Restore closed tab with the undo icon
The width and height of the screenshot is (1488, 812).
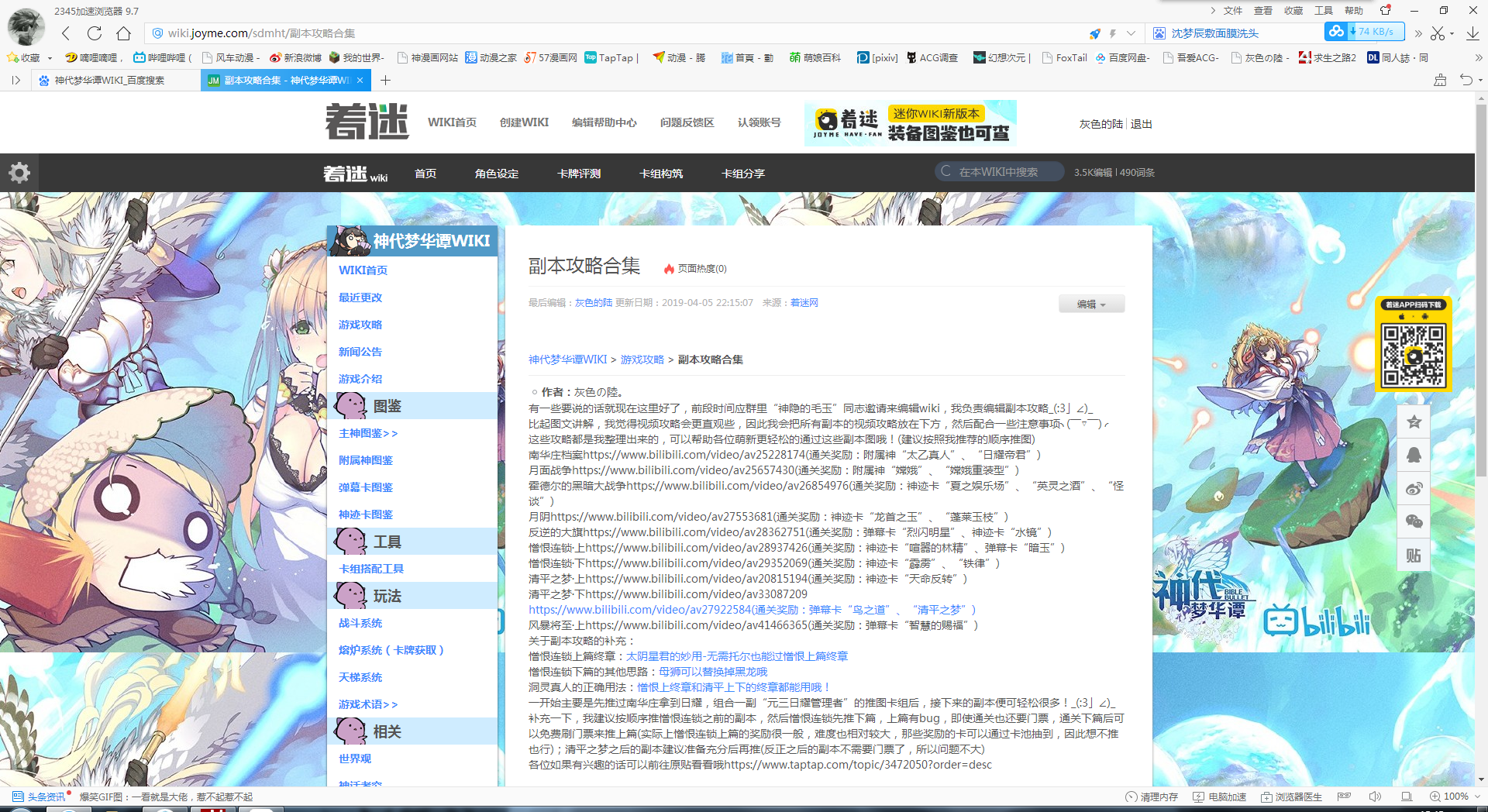1466,80
